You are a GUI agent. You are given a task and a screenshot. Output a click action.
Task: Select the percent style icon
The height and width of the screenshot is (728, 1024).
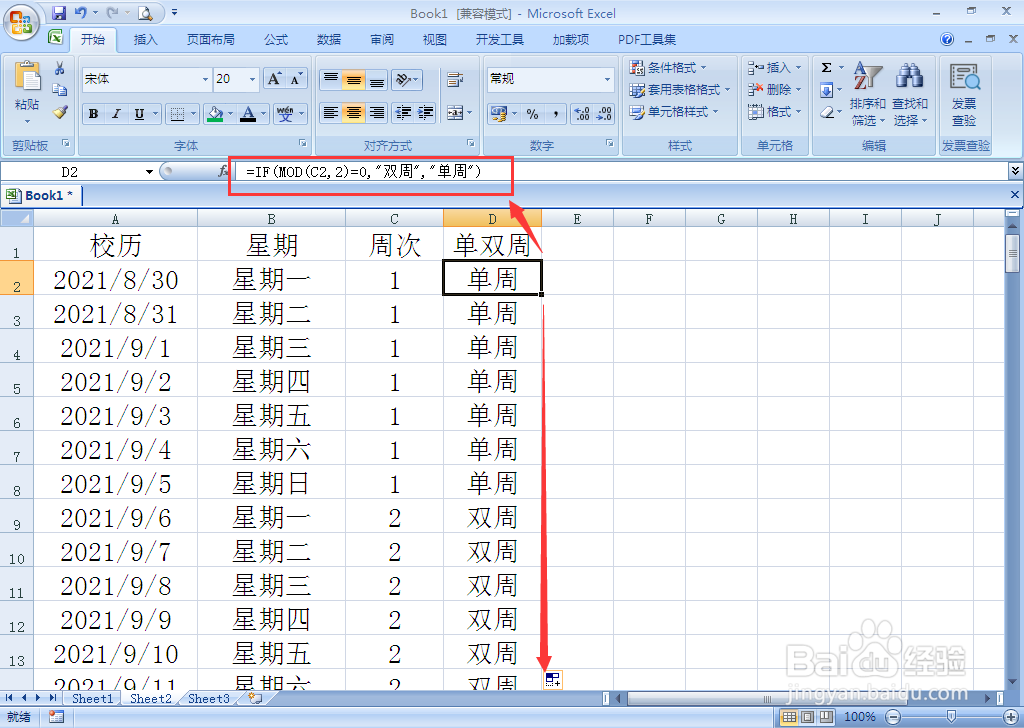coord(532,112)
